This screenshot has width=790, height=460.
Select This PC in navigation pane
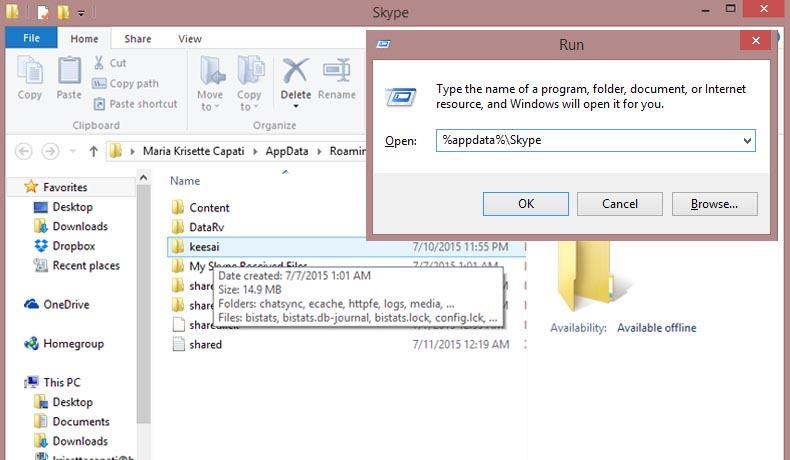tap(61, 382)
